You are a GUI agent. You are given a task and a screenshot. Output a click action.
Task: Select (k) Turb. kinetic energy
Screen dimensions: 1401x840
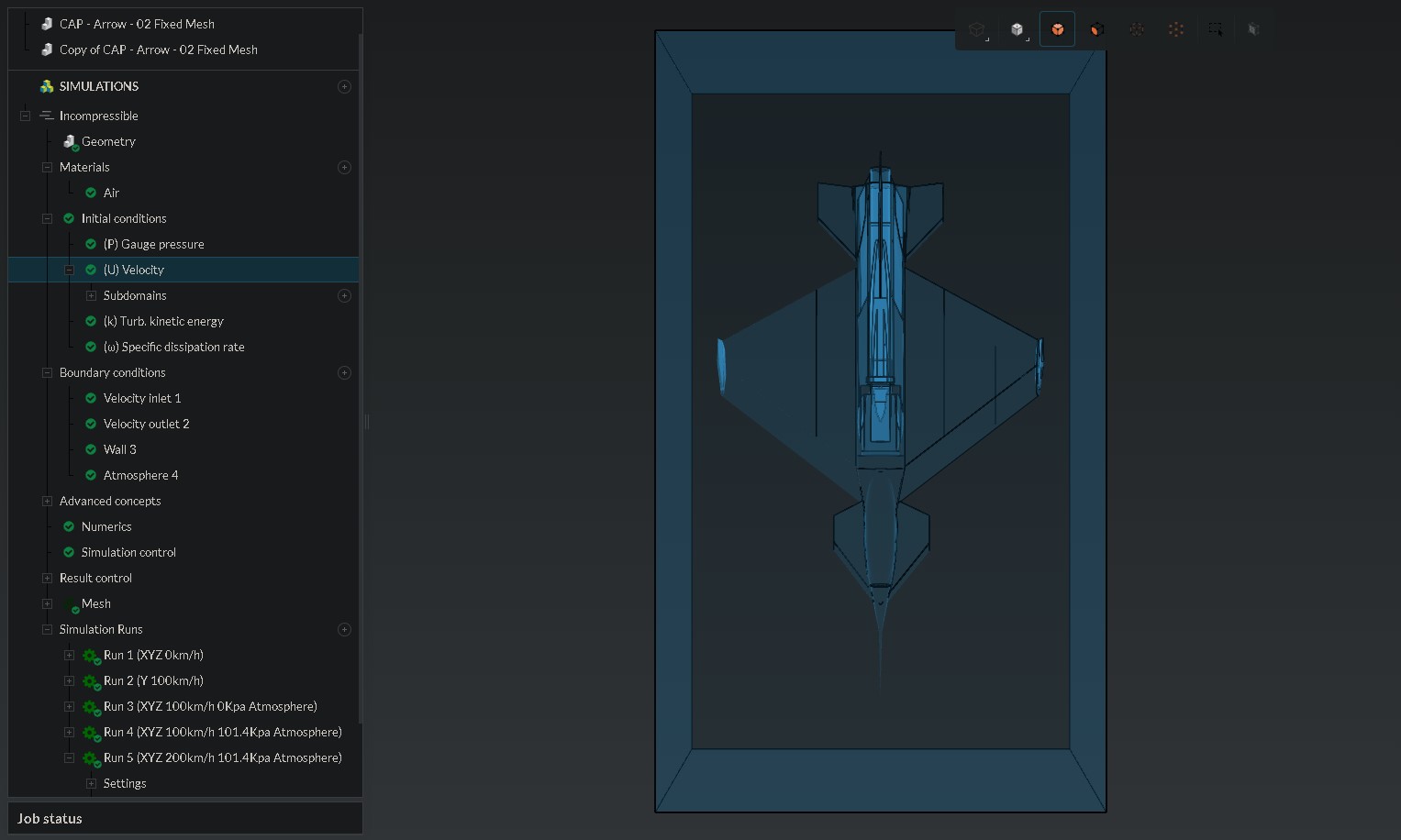(x=163, y=321)
